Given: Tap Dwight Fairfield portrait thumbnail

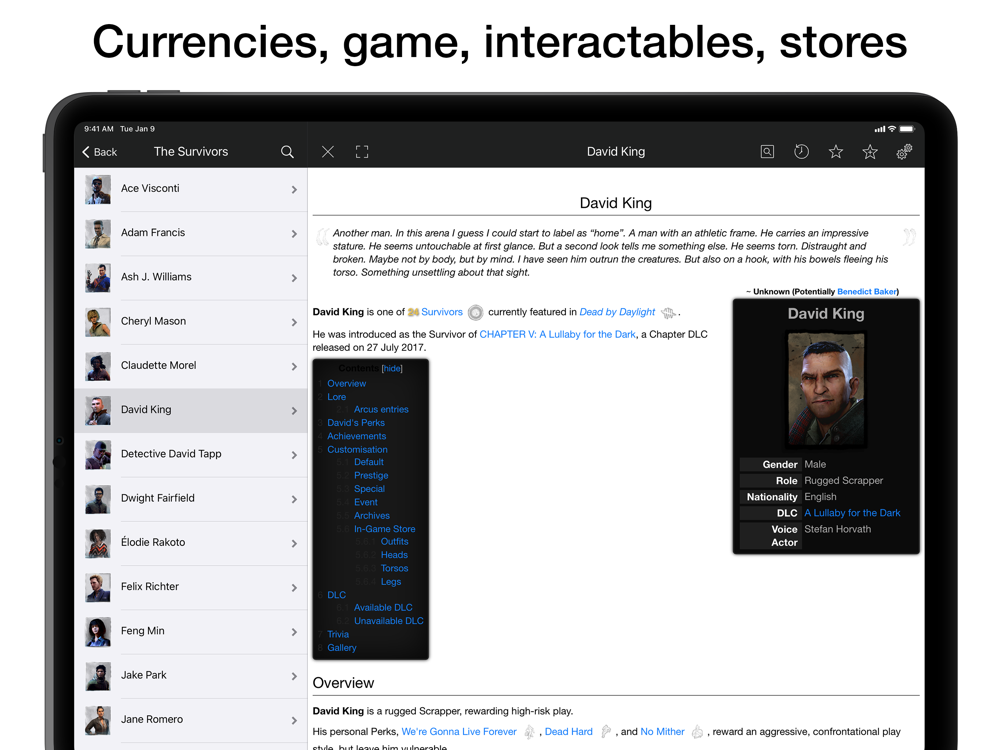Looking at the screenshot, I should pyautogui.click(x=98, y=499).
